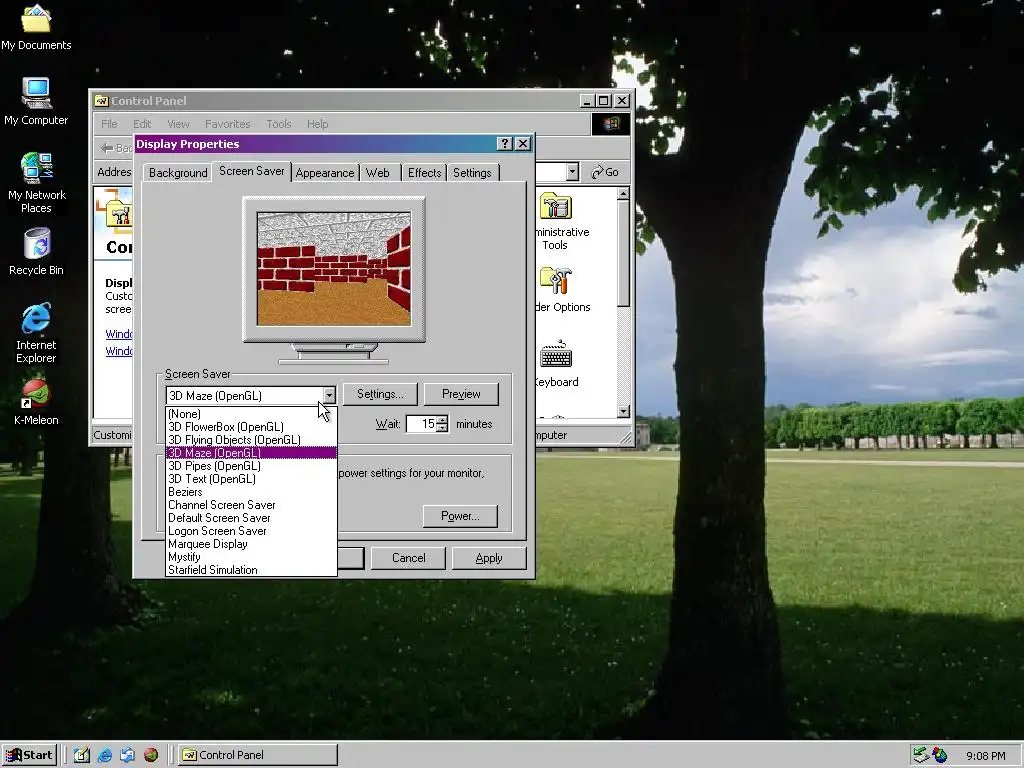Viewport: 1024px width, 768px height.
Task: Choose (None) from screen saver list
Action: (x=251, y=413)
